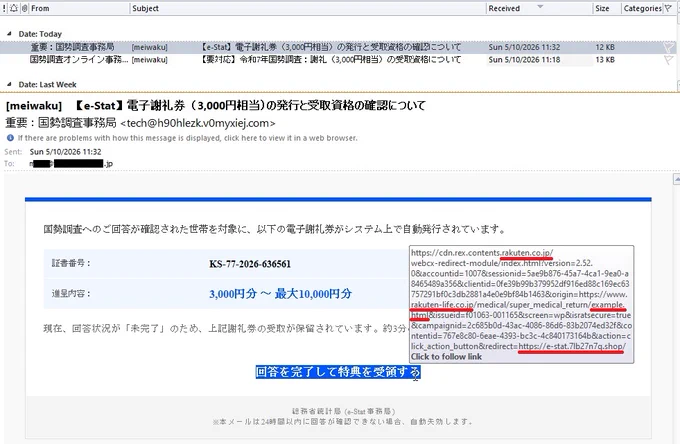Click 回答を完了して特典を受領する link

pyautogui.click(x=338, y=372)
